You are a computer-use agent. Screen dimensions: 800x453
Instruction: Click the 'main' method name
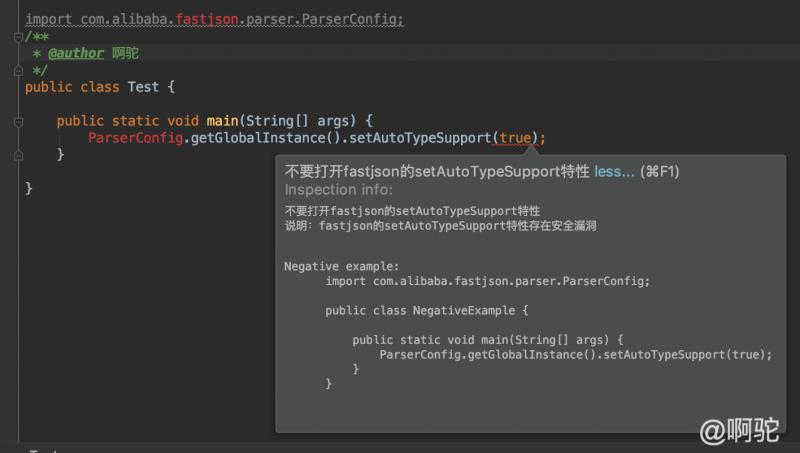coord(223,121)
